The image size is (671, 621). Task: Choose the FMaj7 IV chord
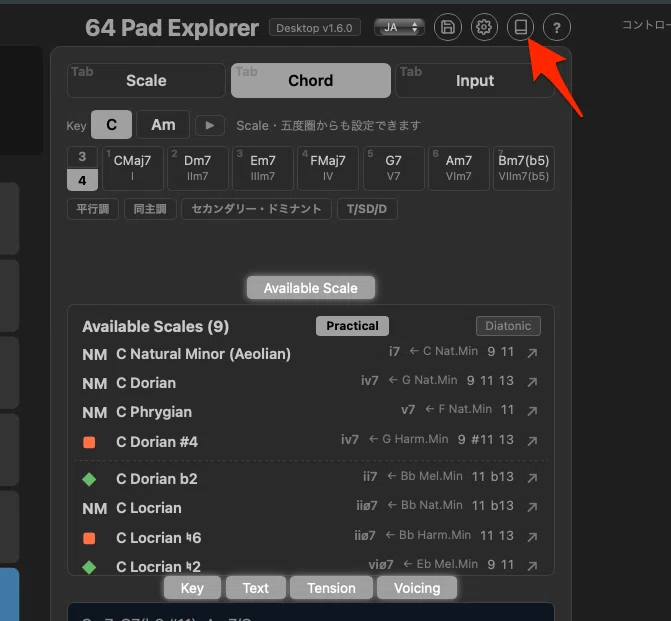tap(328, 168)
